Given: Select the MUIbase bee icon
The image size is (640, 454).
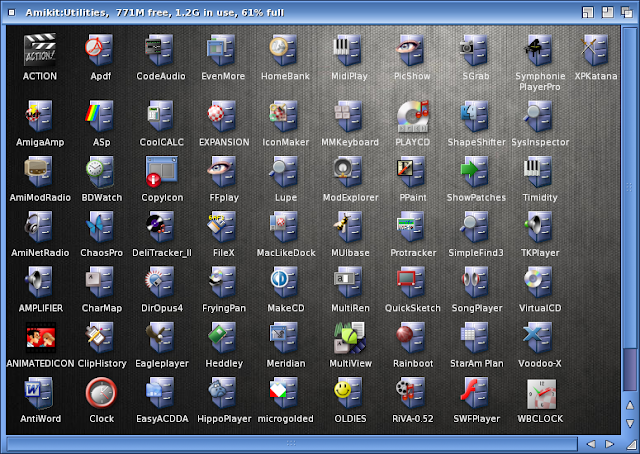Looking at the screenshot, I should point(349,227).
